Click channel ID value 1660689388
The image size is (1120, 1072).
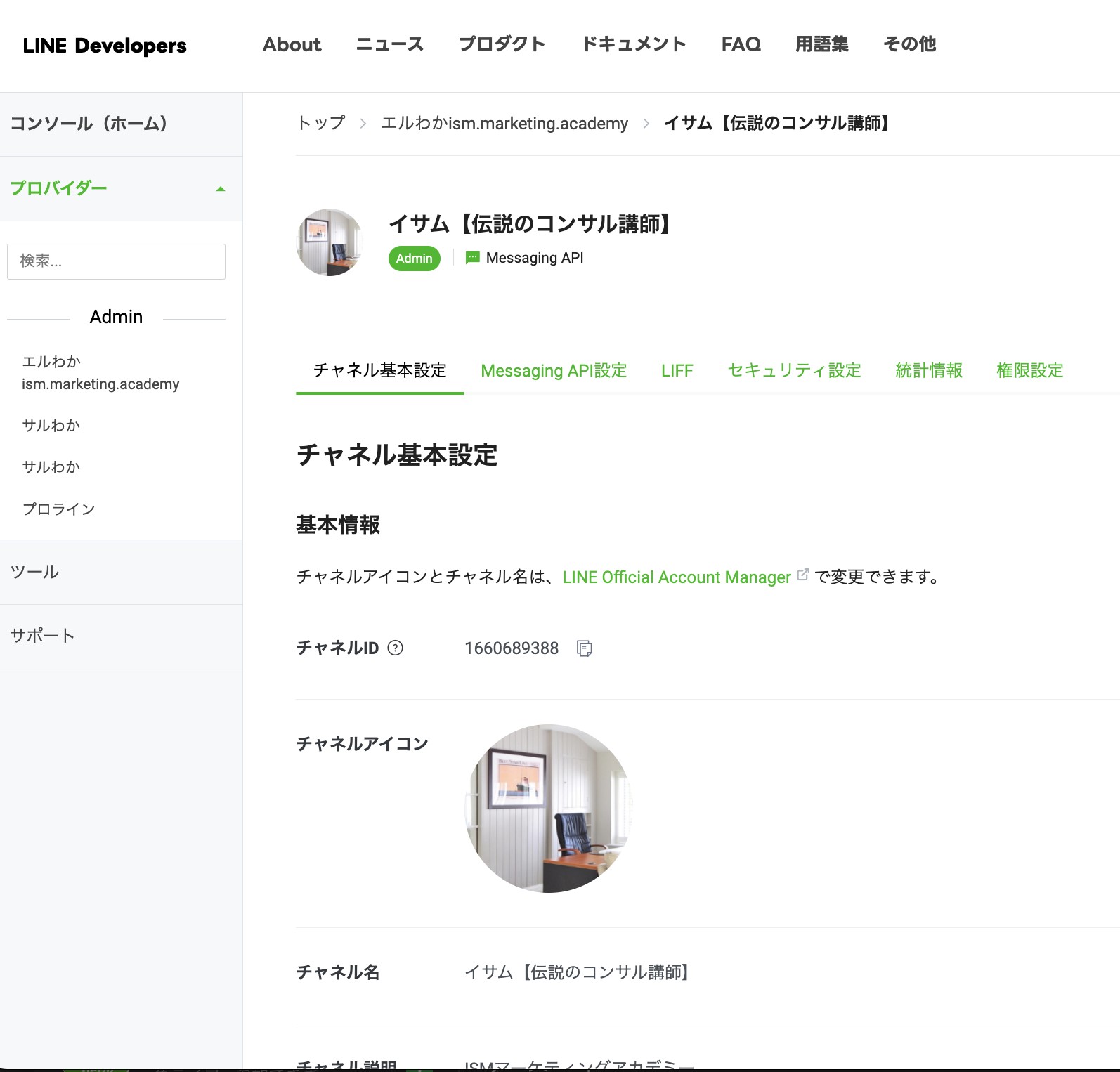(512, 648)
